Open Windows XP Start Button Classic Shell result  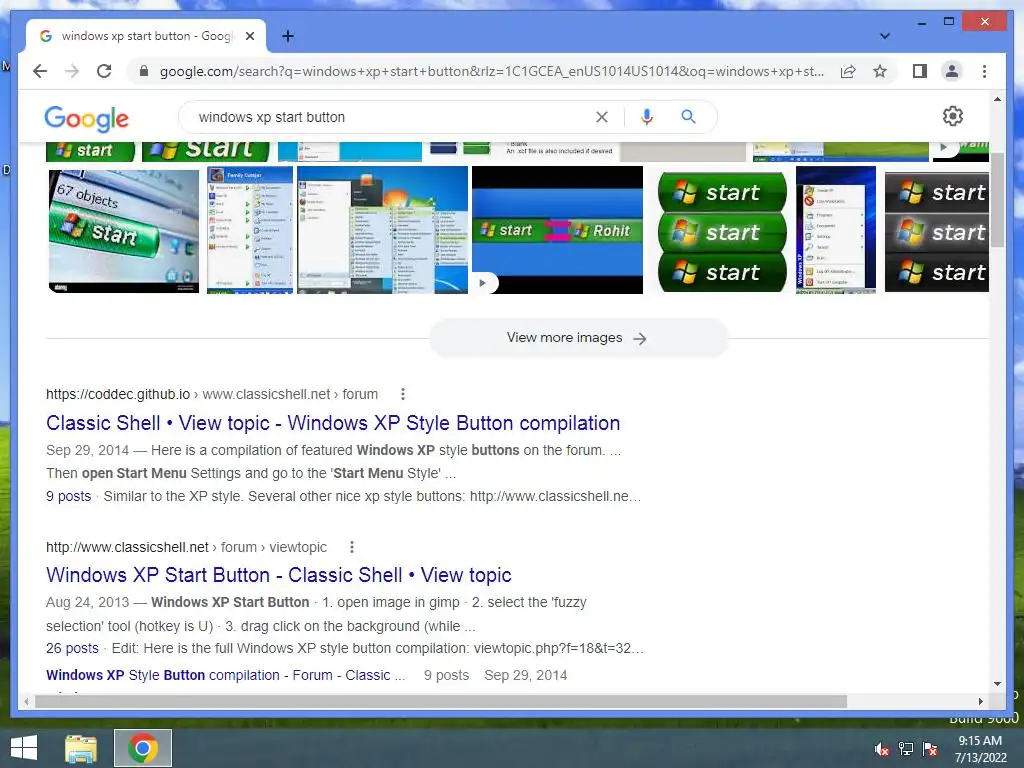[279, 575]
